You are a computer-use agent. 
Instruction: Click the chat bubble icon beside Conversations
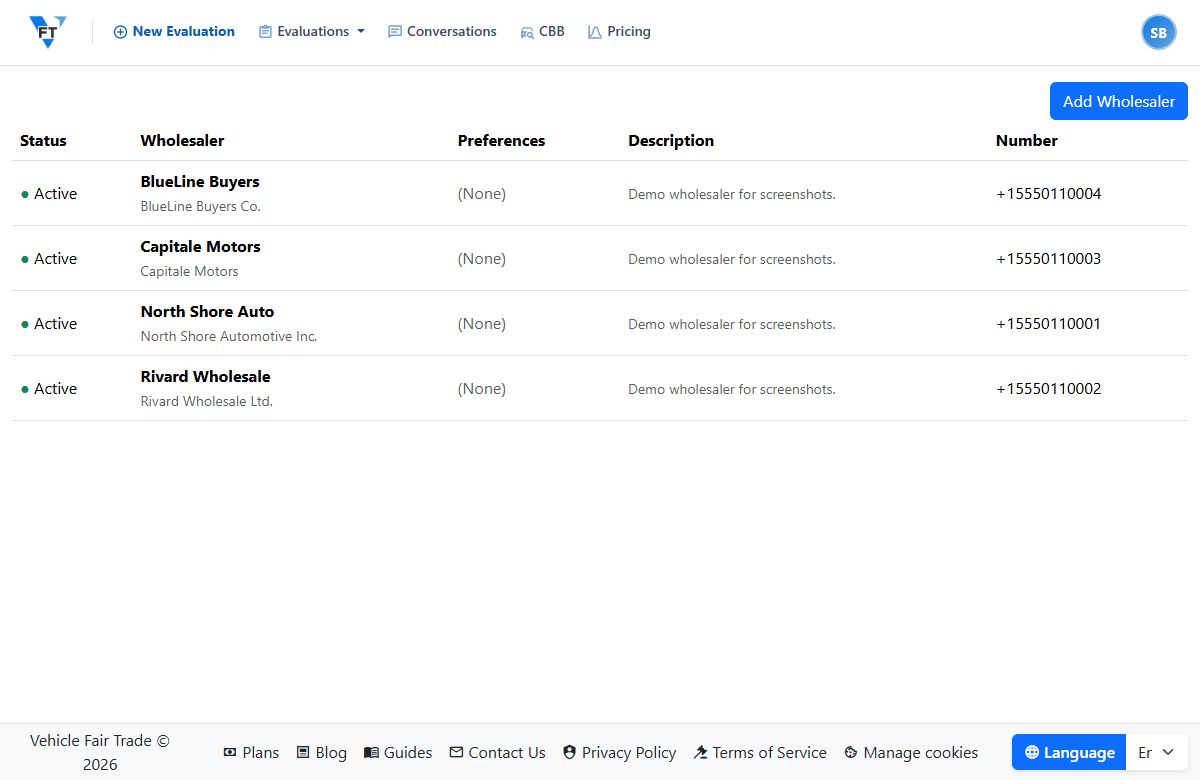394,32
